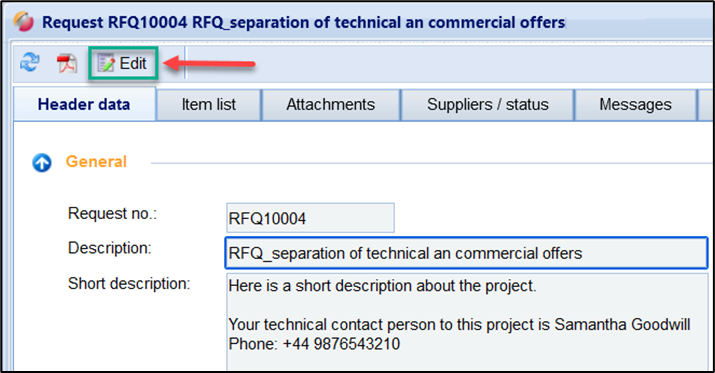
Task: Click the Edit pencil icon
Action: 106,63
